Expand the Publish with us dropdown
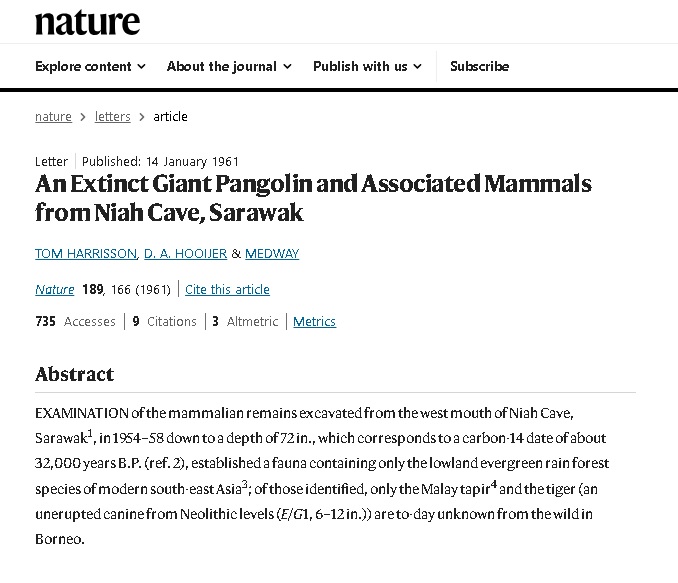This screenshot has width=678, height=583. click(367, 66)
